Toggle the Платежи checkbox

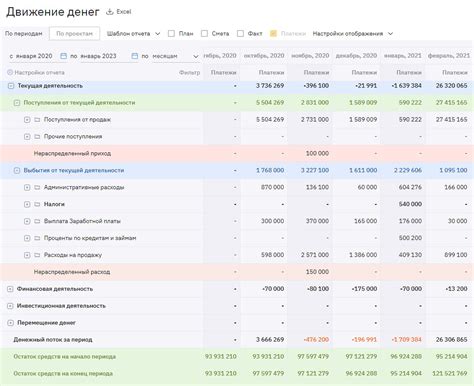[x=273, y=33]
